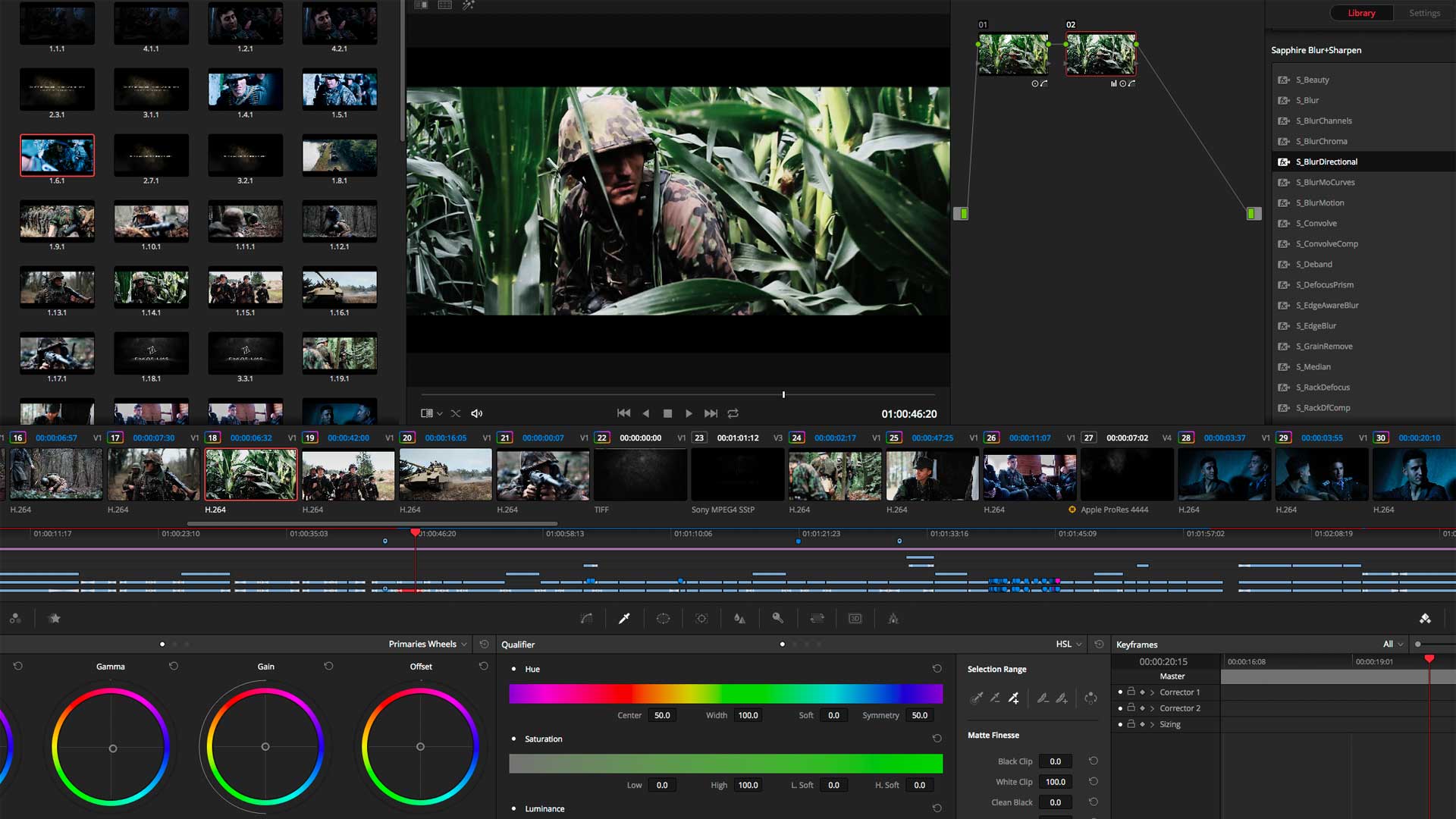Play the clip forward
The image size is (1456, 819).
tap(689, 413)
